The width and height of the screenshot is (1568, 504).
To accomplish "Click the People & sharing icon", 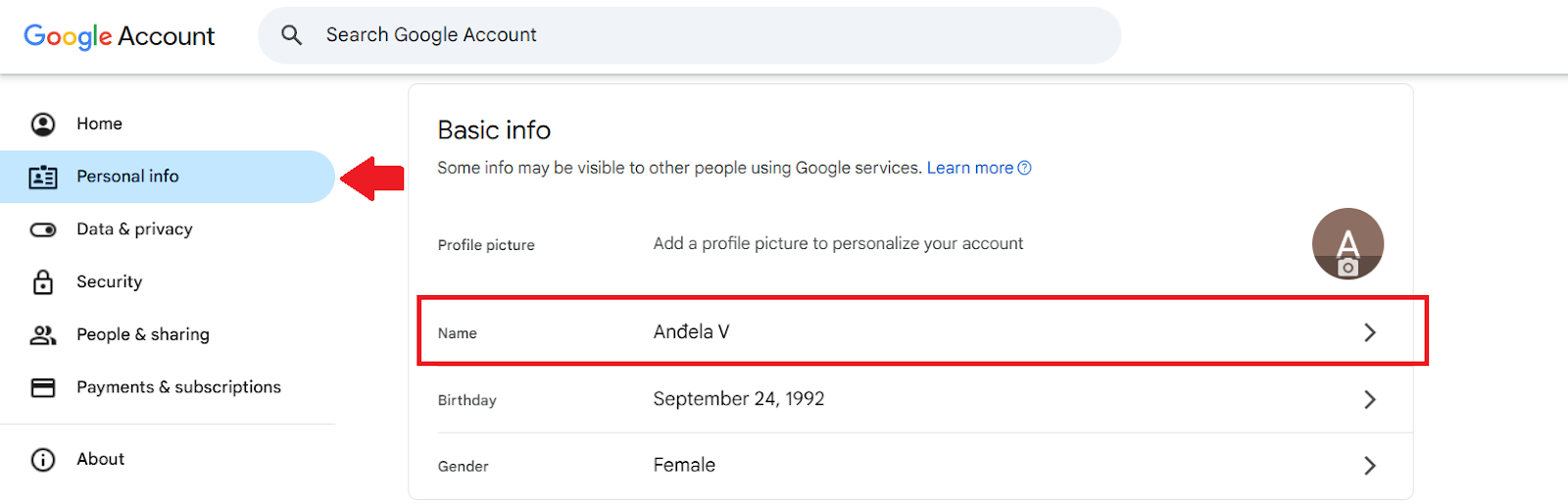I will point(43,335).
